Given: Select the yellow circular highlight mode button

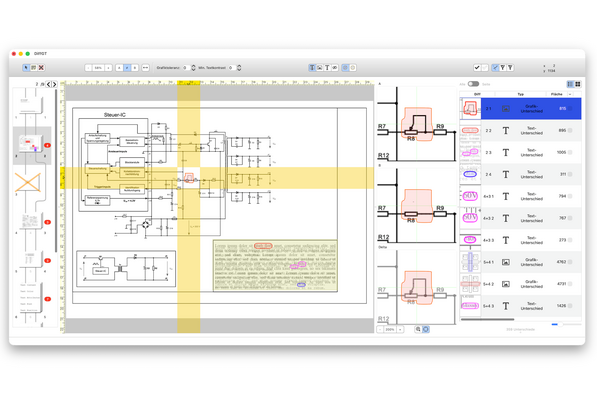Looking at the screenshot, I should [x=353, y=67].
